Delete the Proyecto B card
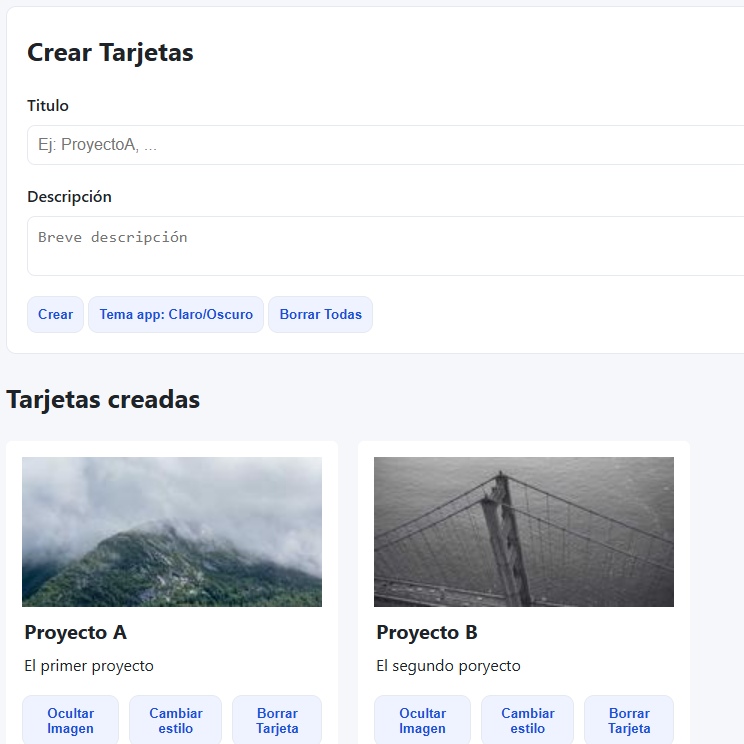 [629, 720]
